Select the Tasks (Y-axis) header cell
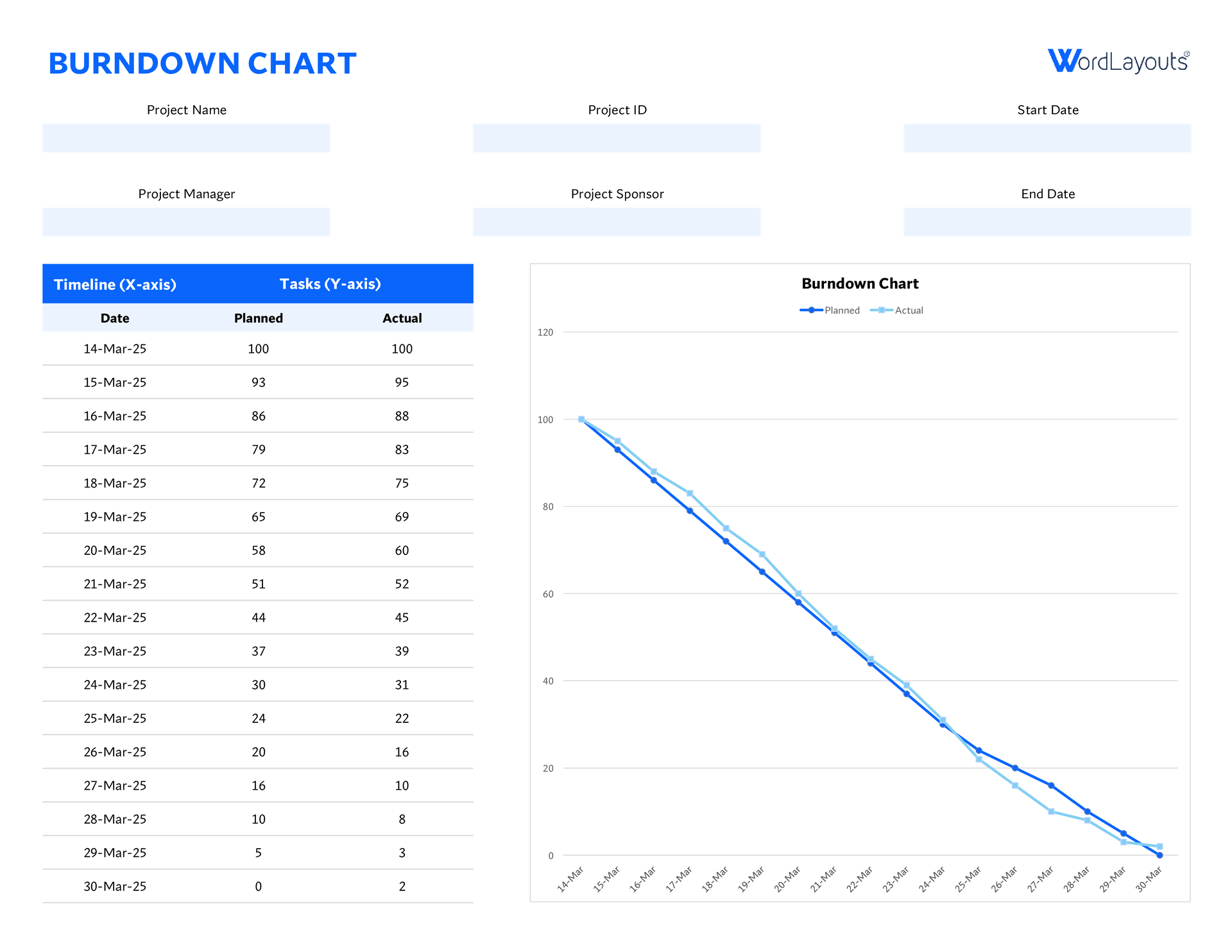Screen dimensions: 1232x952 [x=330, y=284]
